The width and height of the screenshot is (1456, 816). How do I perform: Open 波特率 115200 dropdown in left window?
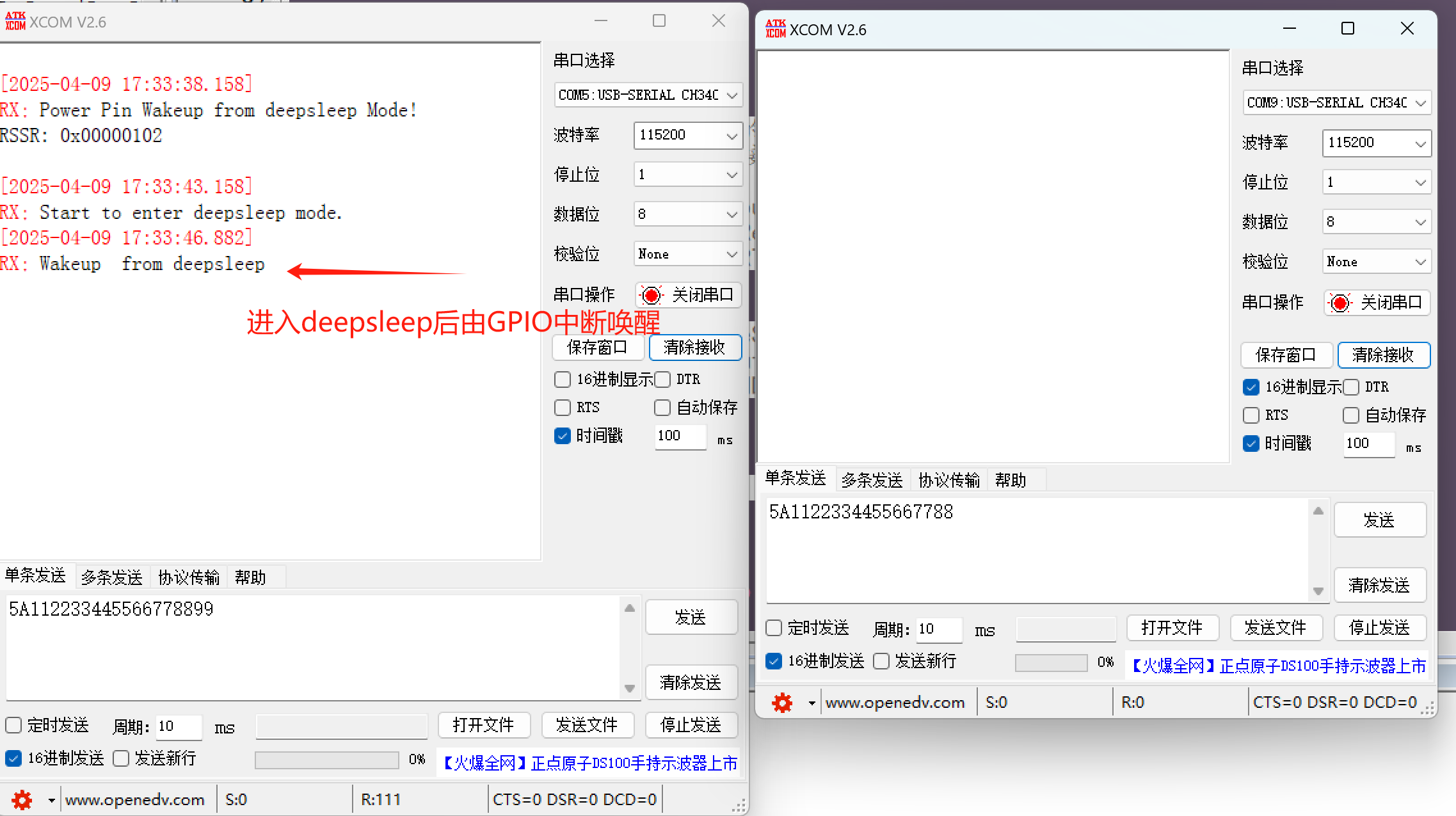point(688,135)
